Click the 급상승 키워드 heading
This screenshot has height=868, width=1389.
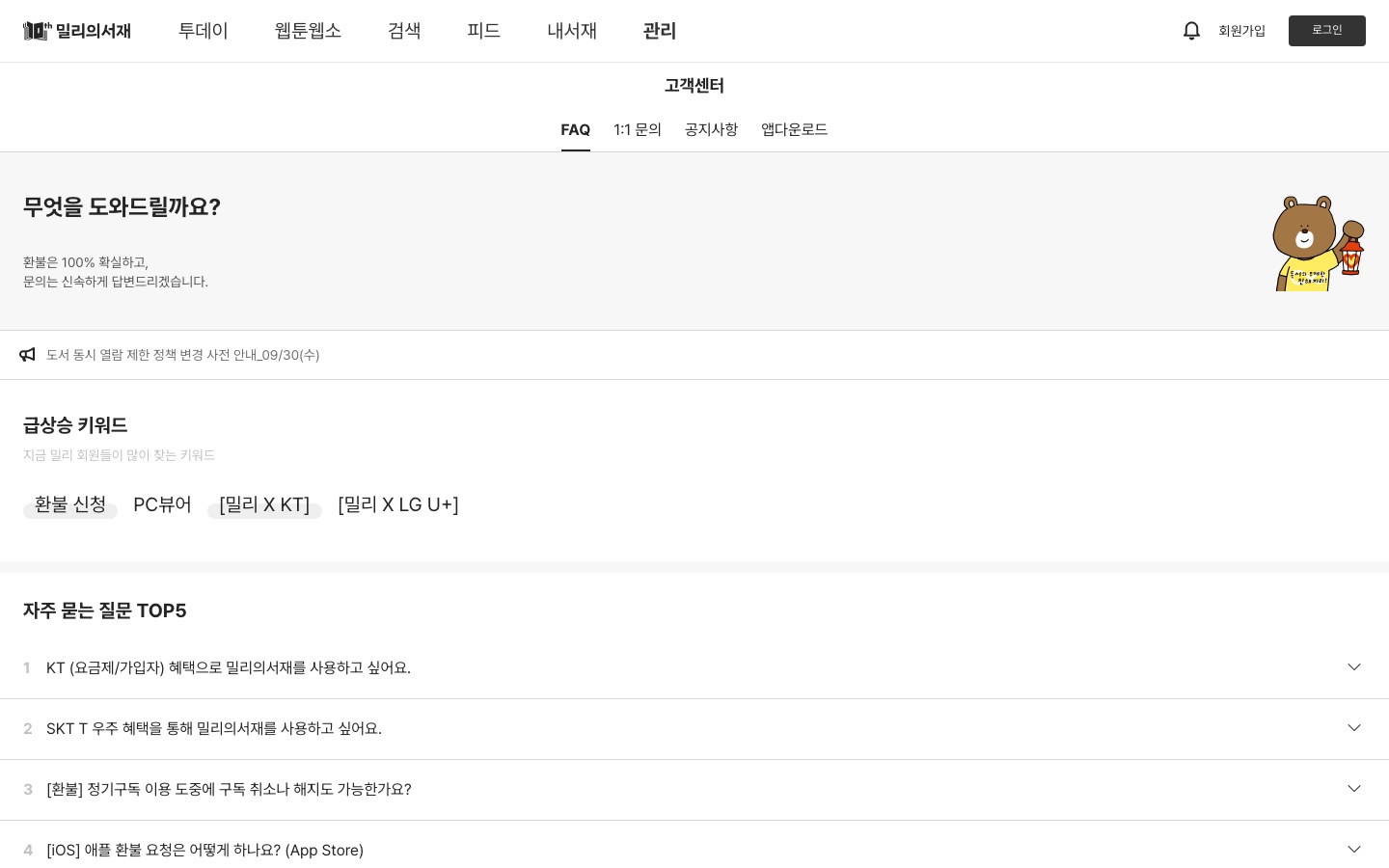pos(75,425)
